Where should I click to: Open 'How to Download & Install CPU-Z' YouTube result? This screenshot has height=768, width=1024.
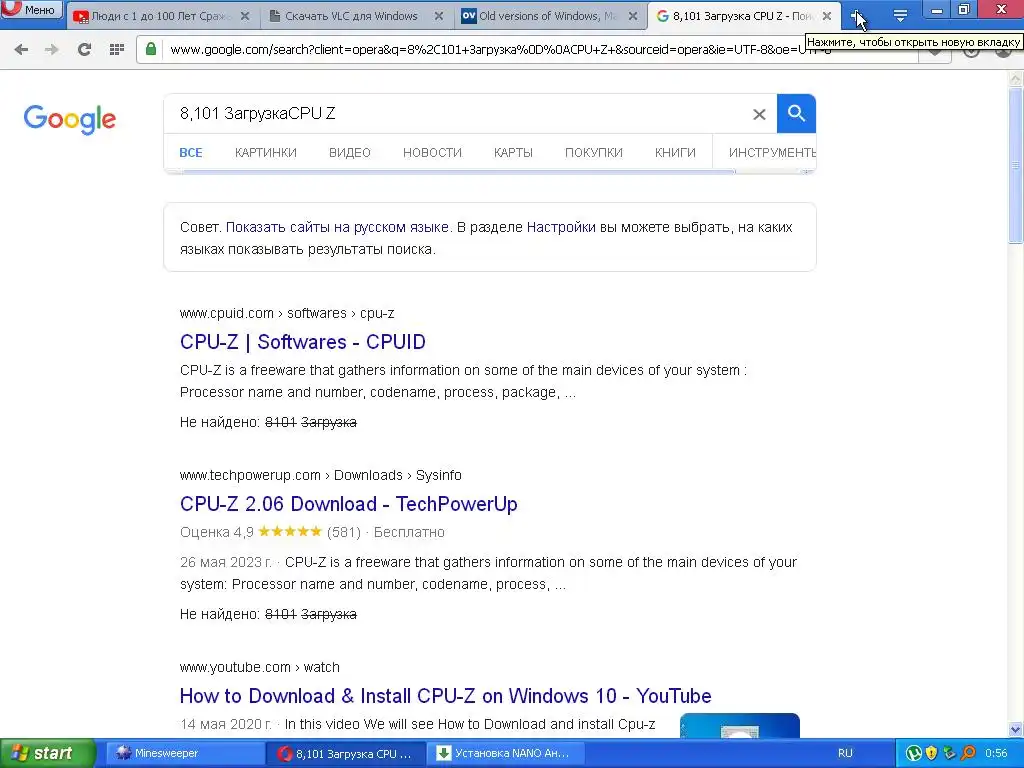coord(445,696)
